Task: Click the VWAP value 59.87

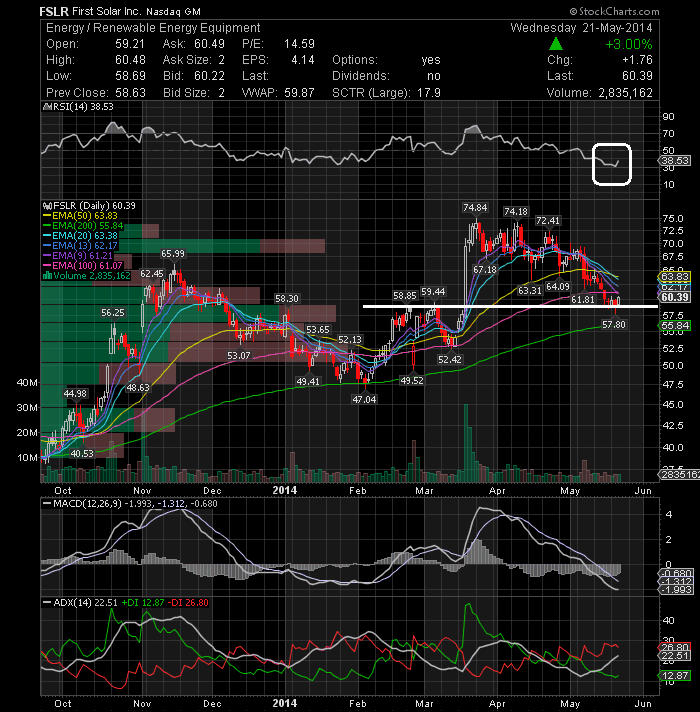Action: tap(299, 93)
